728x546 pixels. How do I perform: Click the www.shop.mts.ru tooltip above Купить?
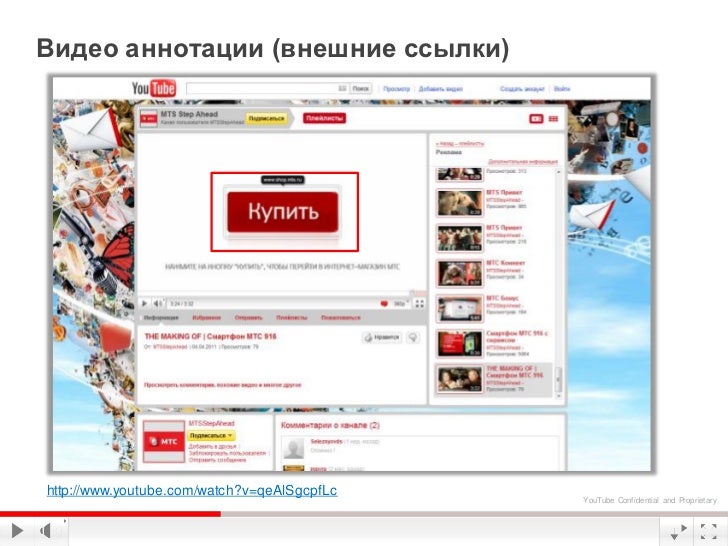pos(283,179)
